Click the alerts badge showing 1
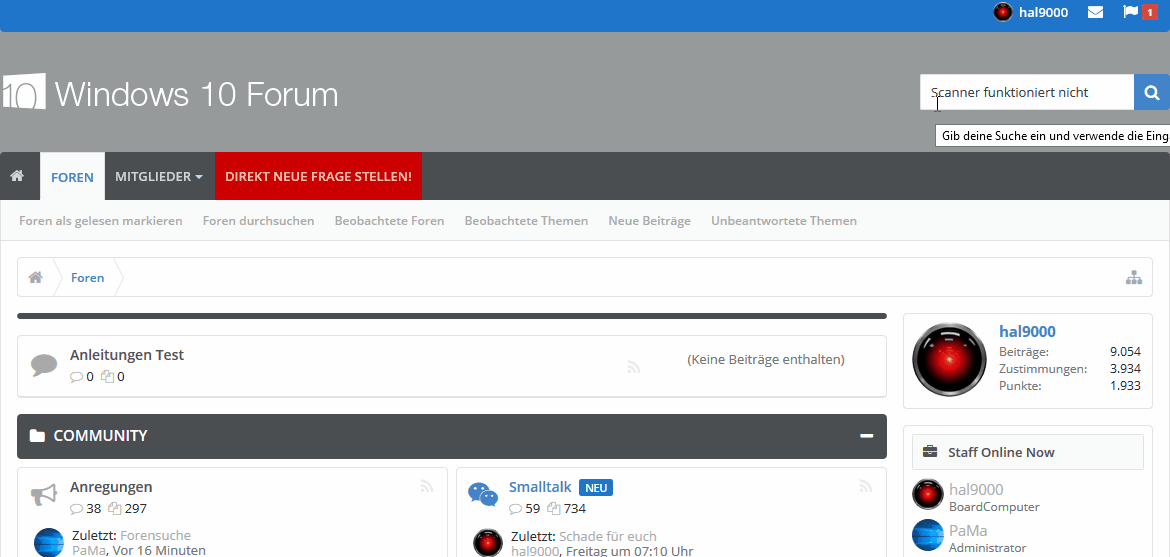Screen dimensions: 1170x557 point(1150,13)
